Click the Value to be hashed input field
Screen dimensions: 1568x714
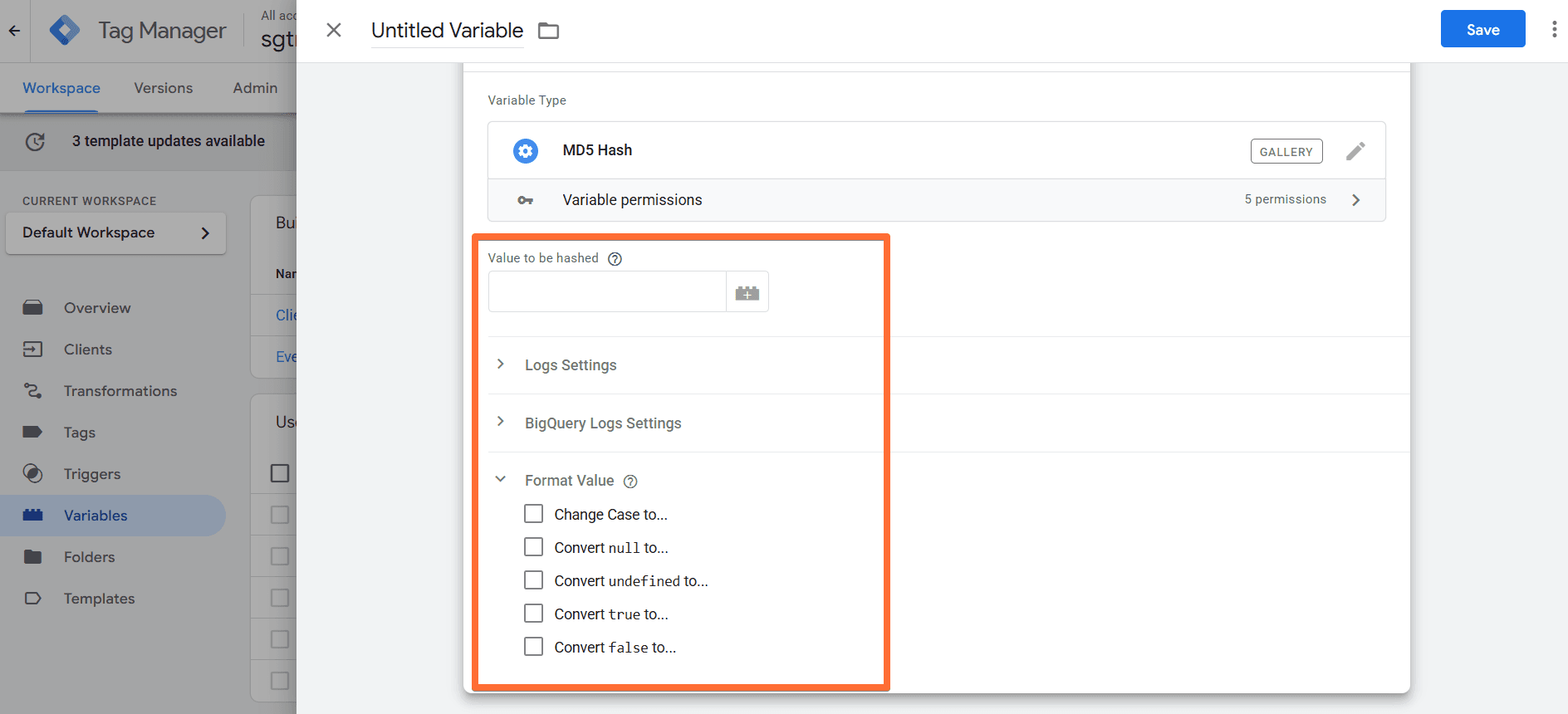(x=607, y=291)
